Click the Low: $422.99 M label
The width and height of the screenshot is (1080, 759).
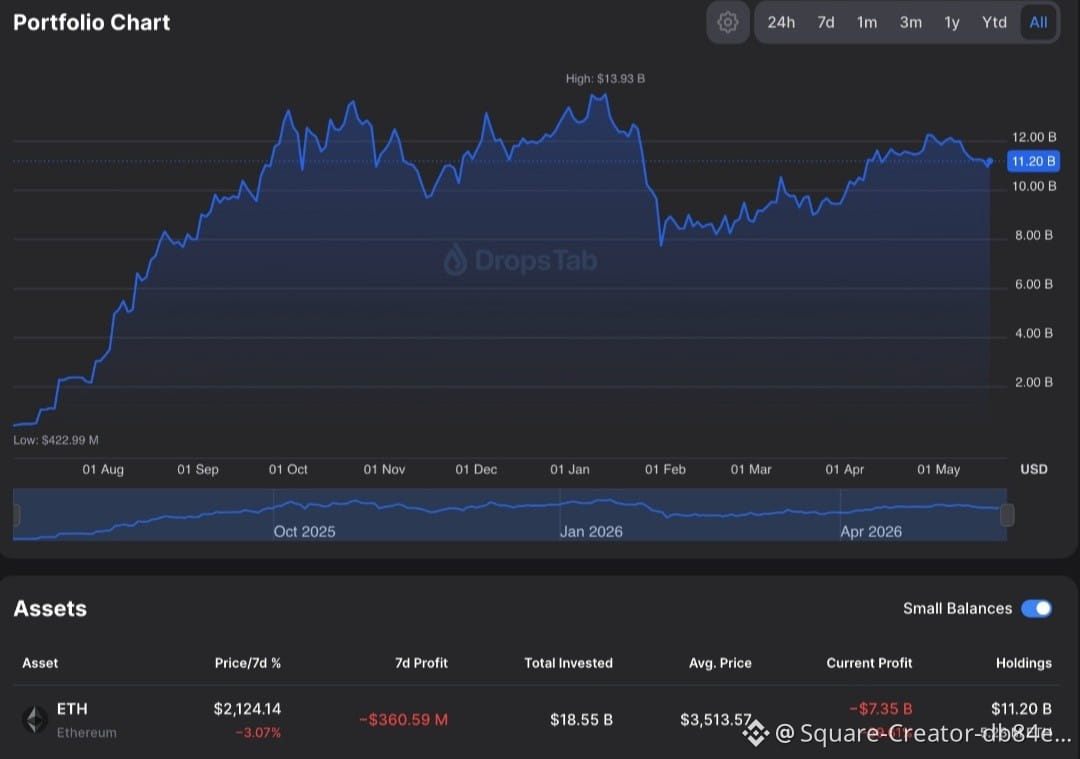tap(56, 440)
